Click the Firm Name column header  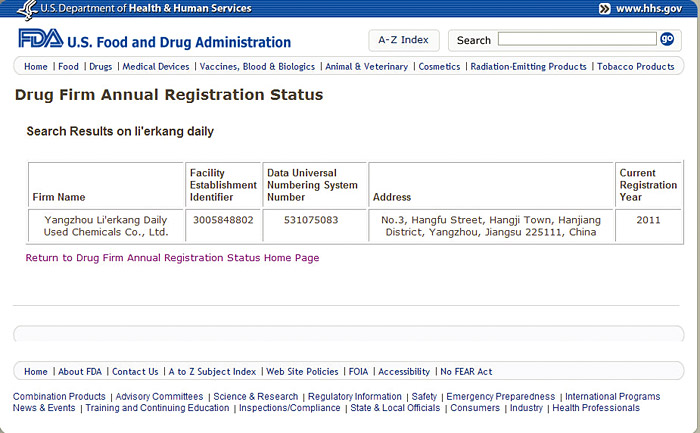(59, 197)
